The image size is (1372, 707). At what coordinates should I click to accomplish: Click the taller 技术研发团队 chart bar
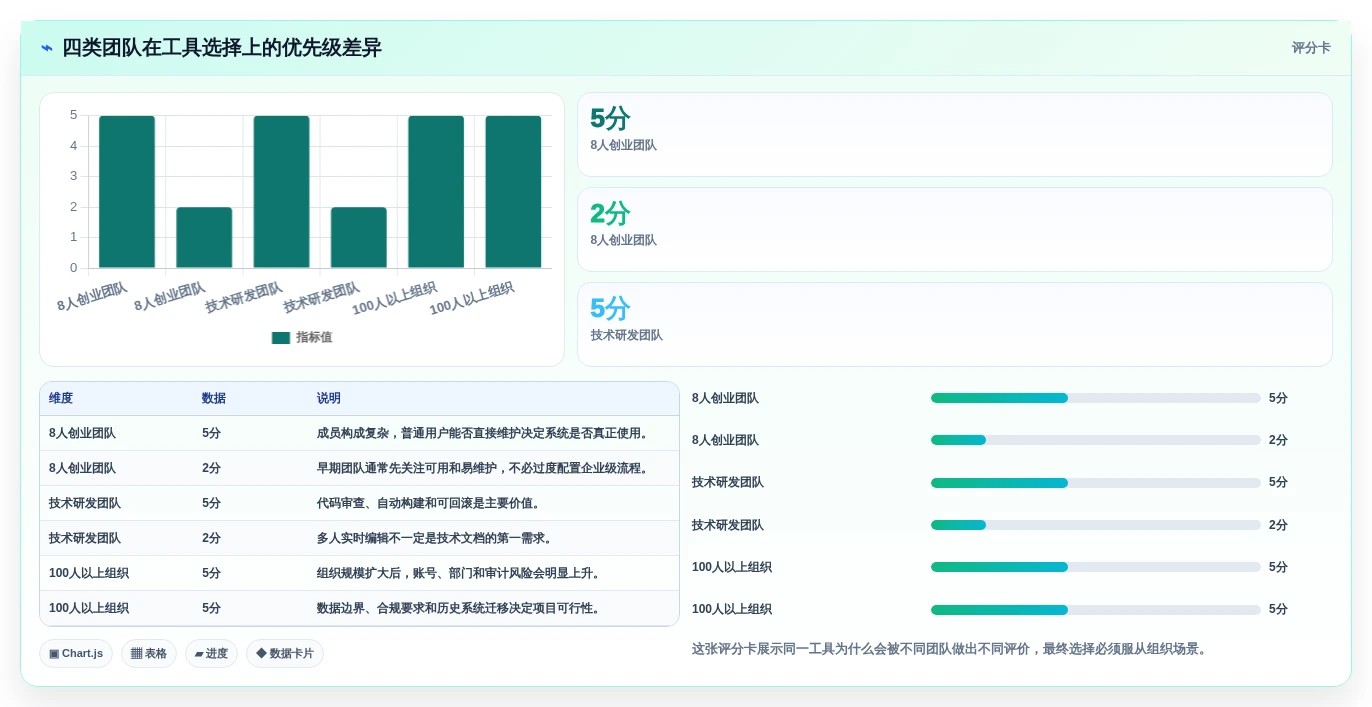pos(281,192)
